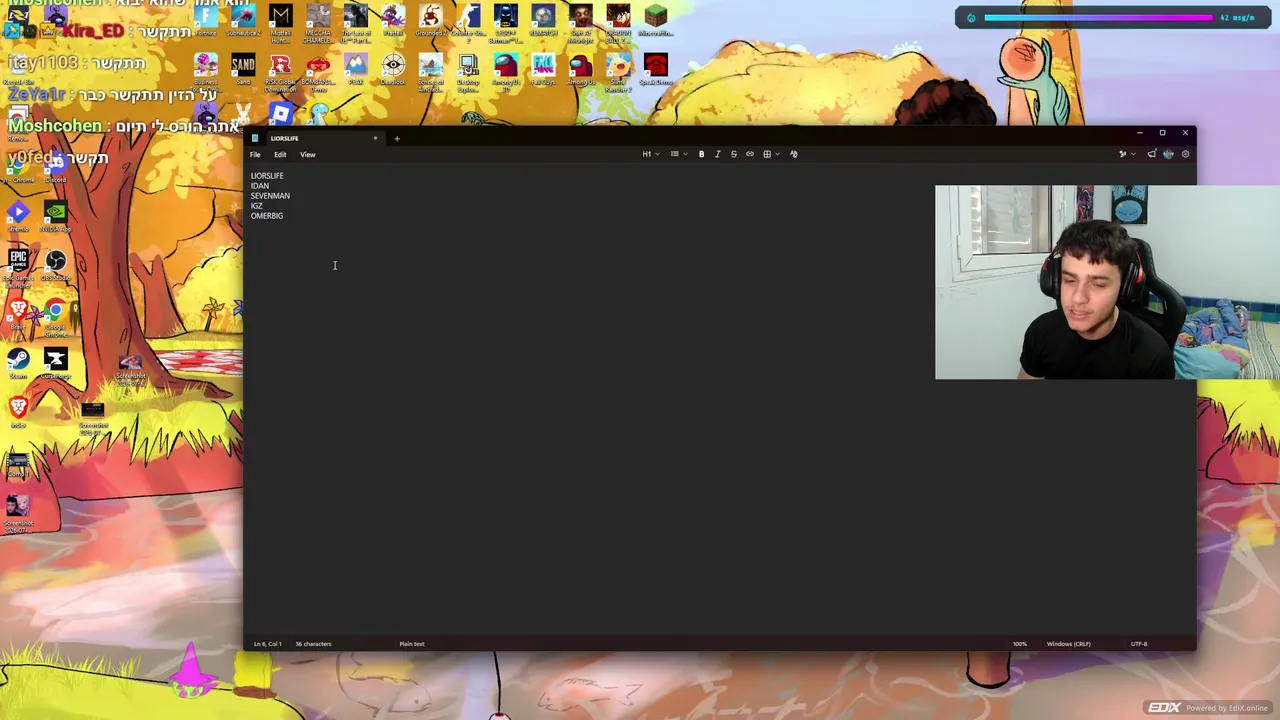The height and width of the screenshot is (720, 1280).
Task: Open the Epic Games Launcher shortcut
Action: coord(18,268)
